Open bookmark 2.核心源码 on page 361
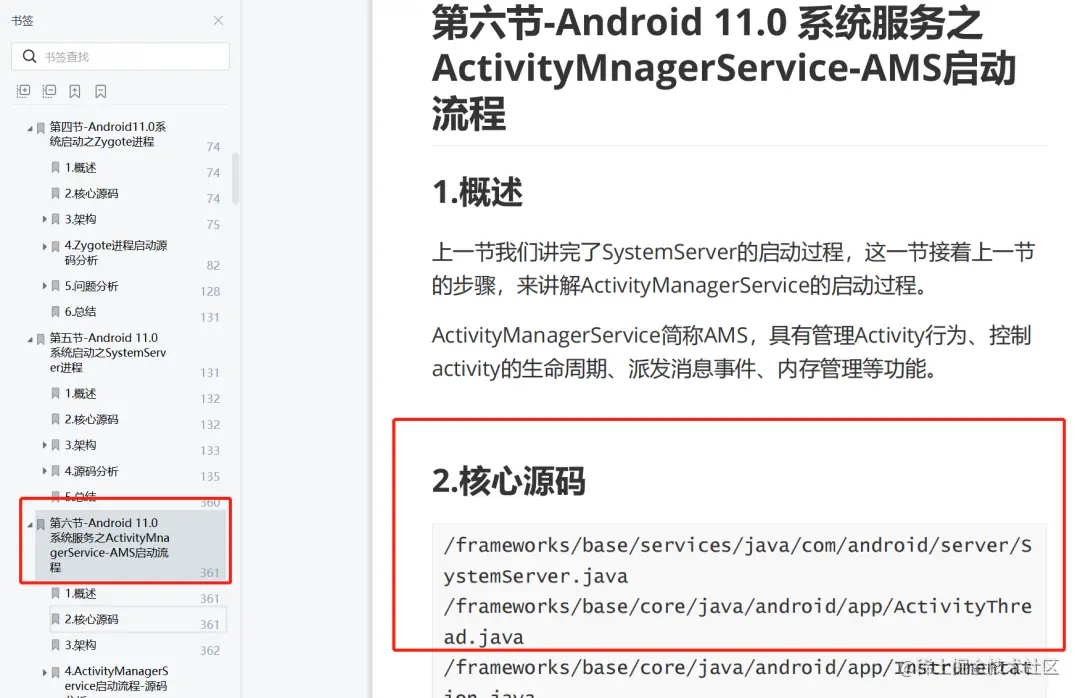The image size is (1080, 698). (x=91, y=619)
